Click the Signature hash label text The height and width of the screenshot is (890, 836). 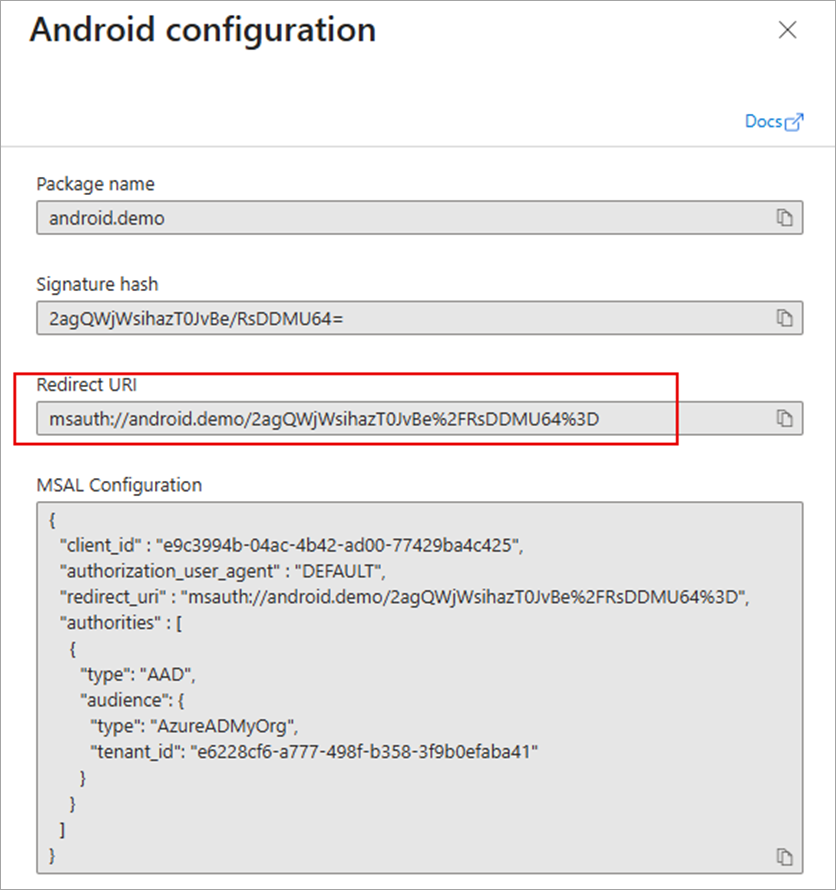97,284
